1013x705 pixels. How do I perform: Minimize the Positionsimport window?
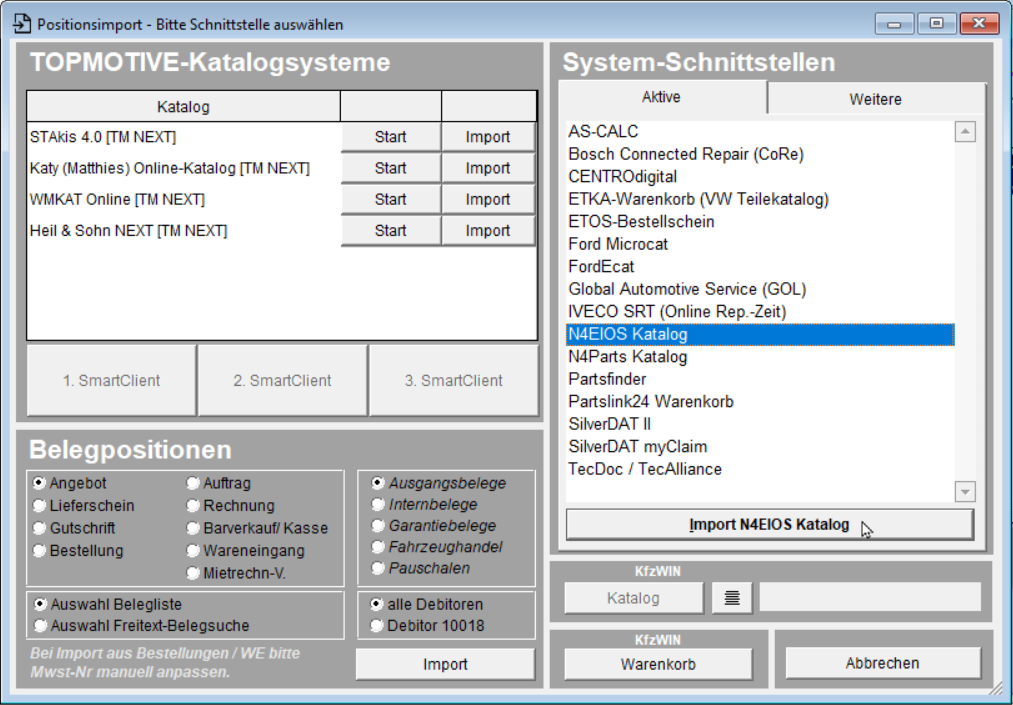pyautogui.click(x=894, y=23)
